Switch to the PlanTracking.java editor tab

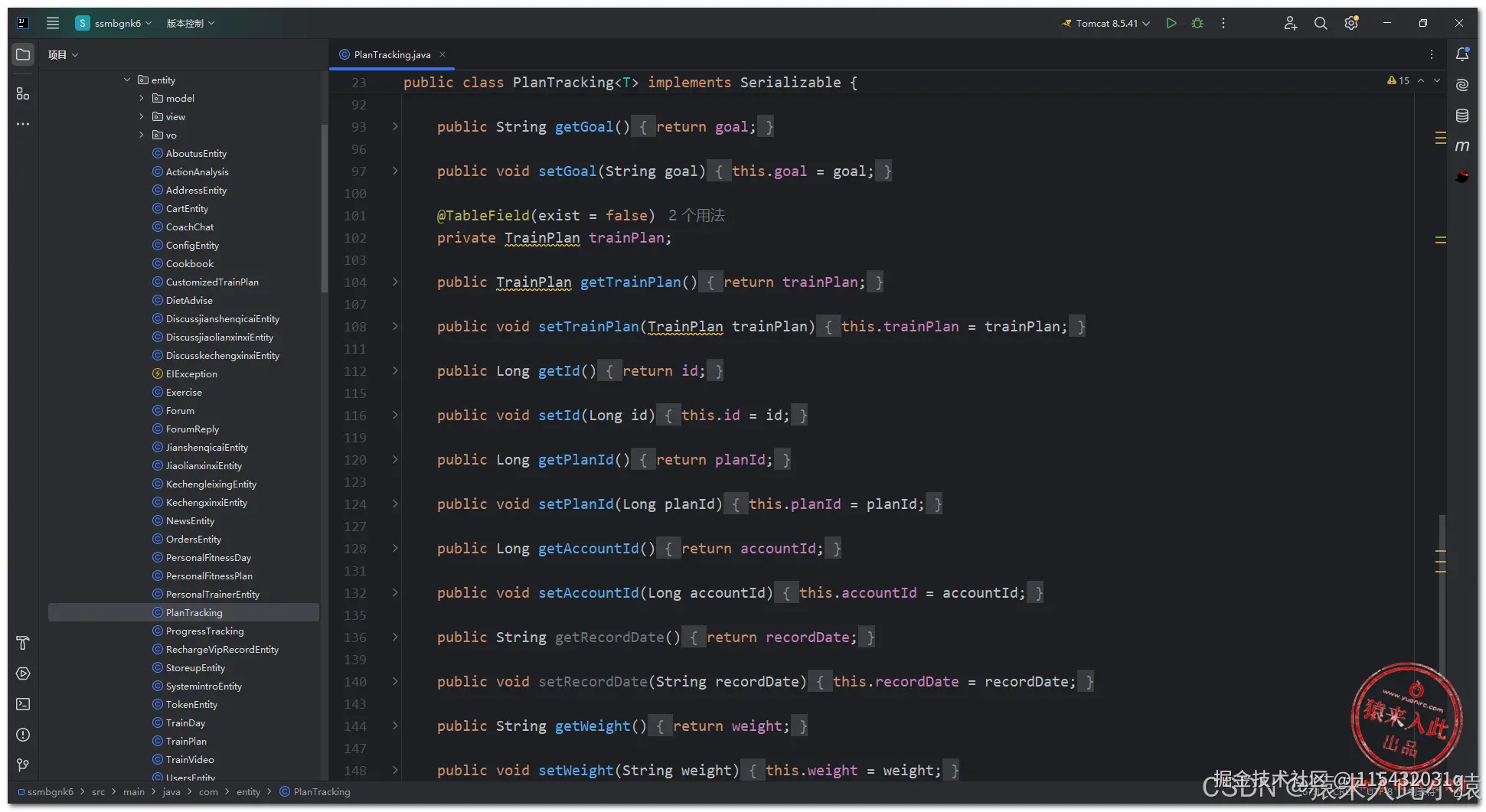(x=392, y=54)
